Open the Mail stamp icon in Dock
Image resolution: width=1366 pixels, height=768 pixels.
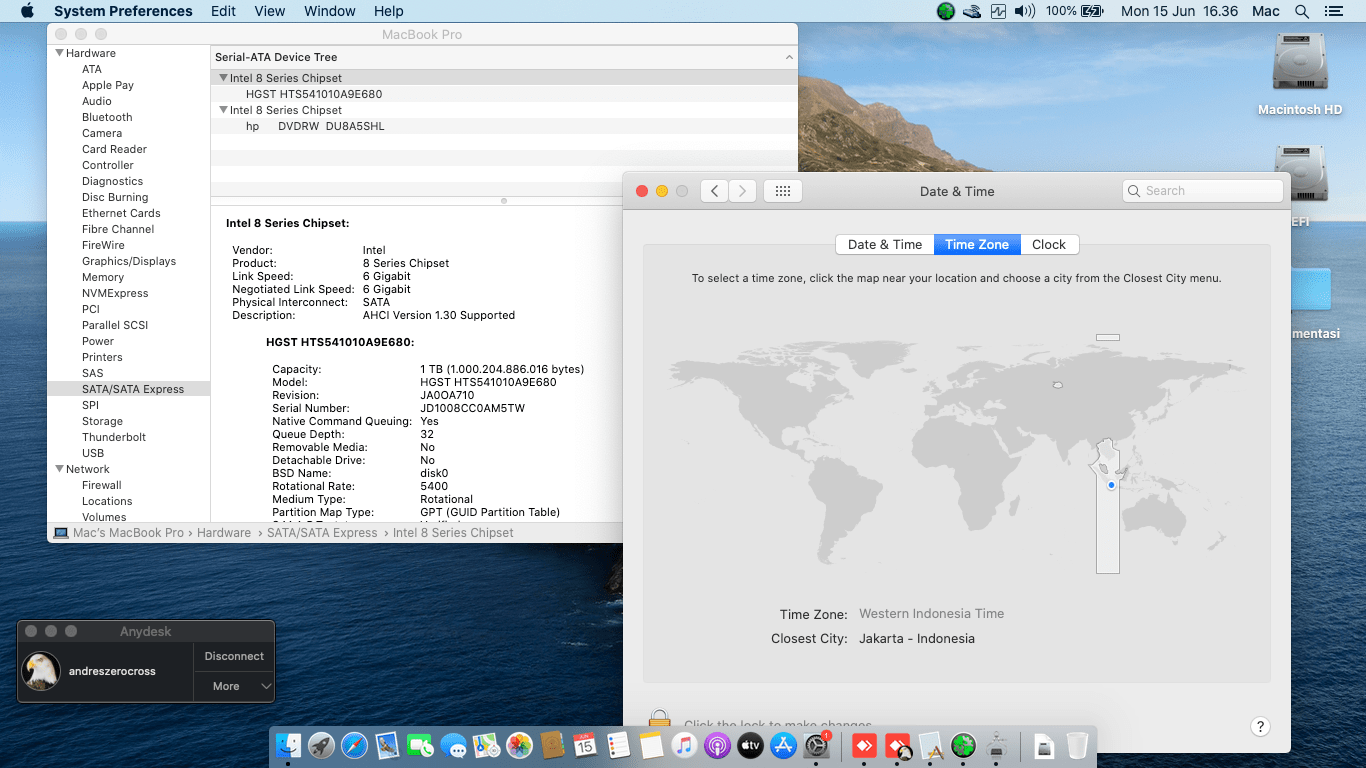pyautogui.click(x=387, y=745)
